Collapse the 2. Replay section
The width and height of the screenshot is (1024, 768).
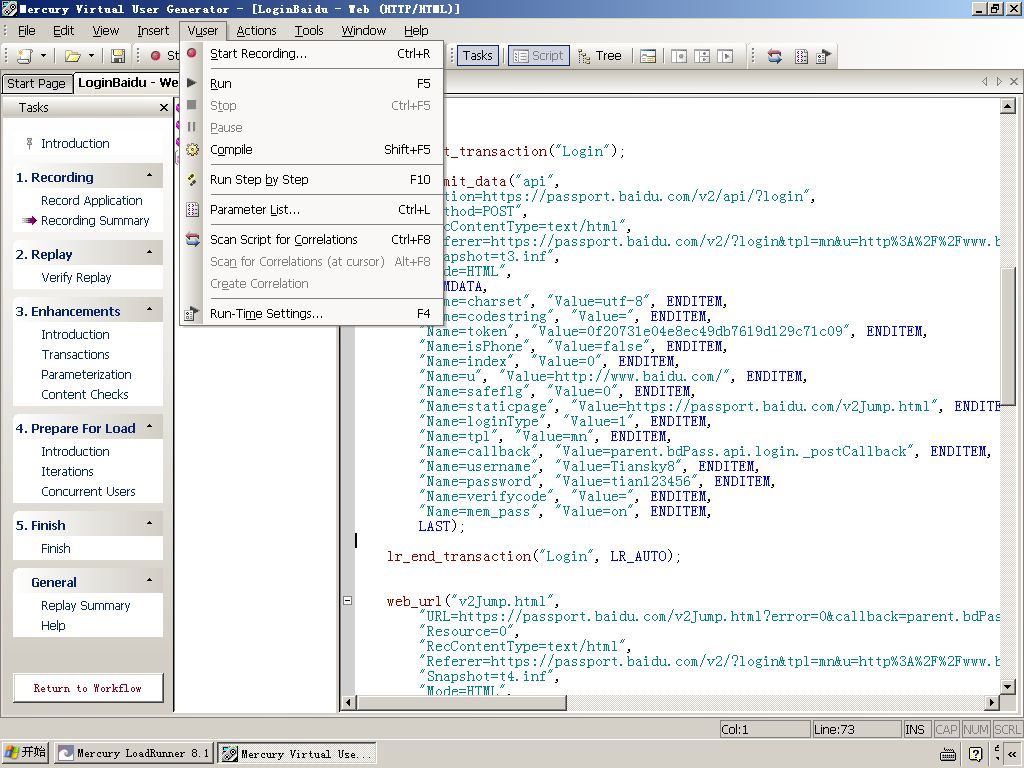click(x=150, y=253)
